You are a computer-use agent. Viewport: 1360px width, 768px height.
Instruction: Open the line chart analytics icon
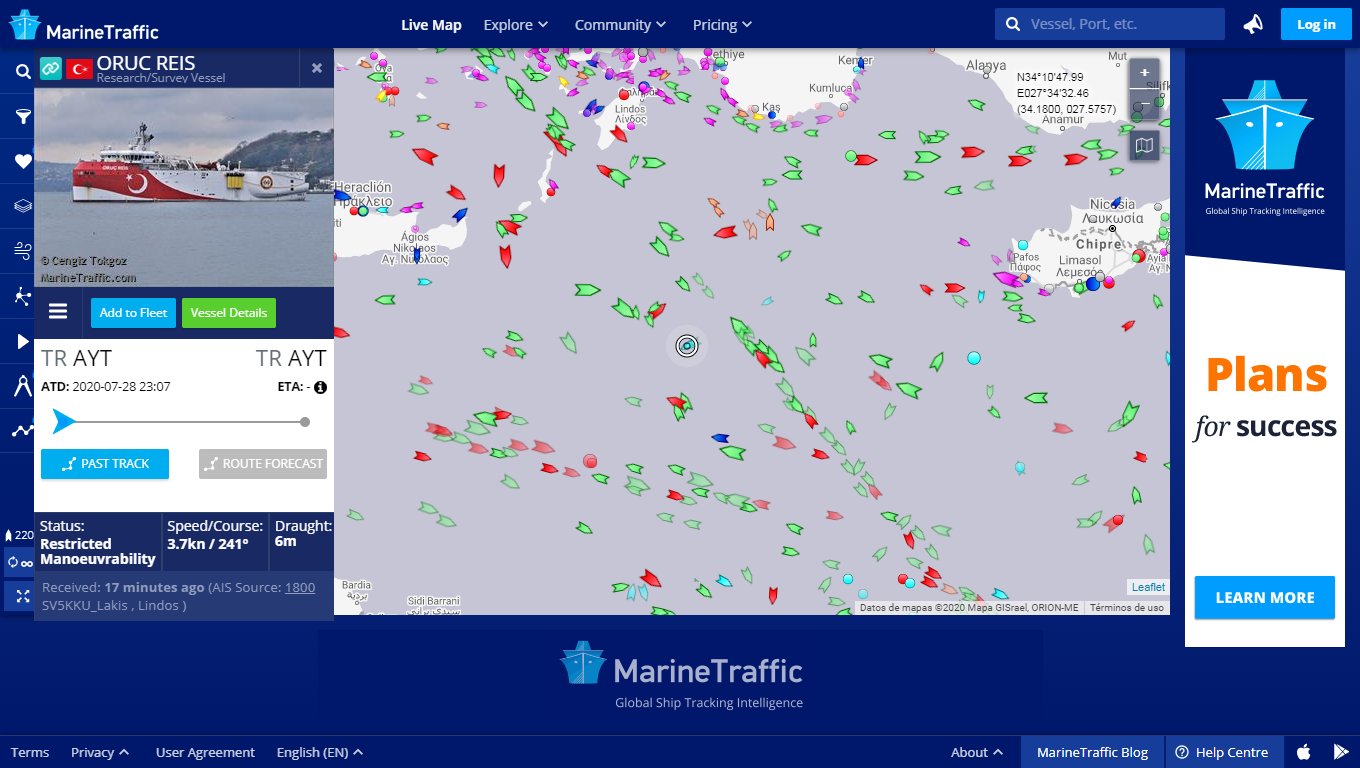tap(22, 431)
